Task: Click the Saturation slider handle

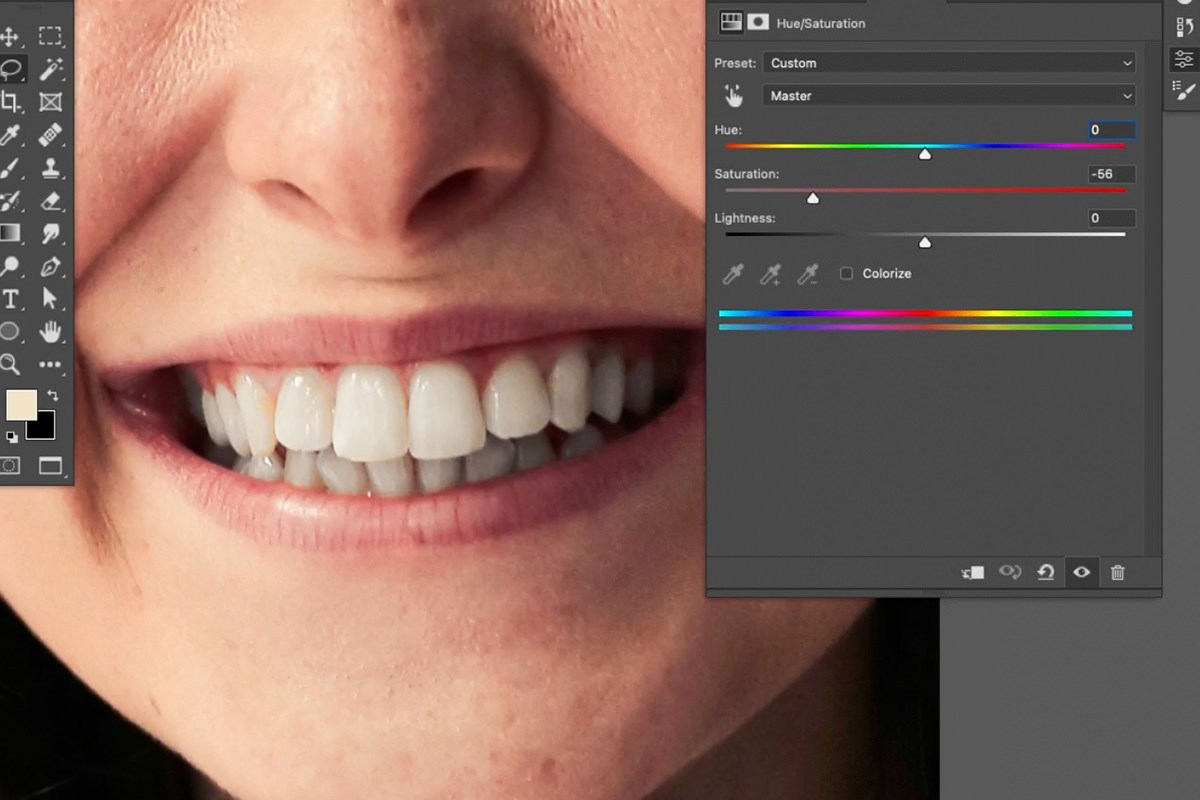Action: [x=813, y=198]
